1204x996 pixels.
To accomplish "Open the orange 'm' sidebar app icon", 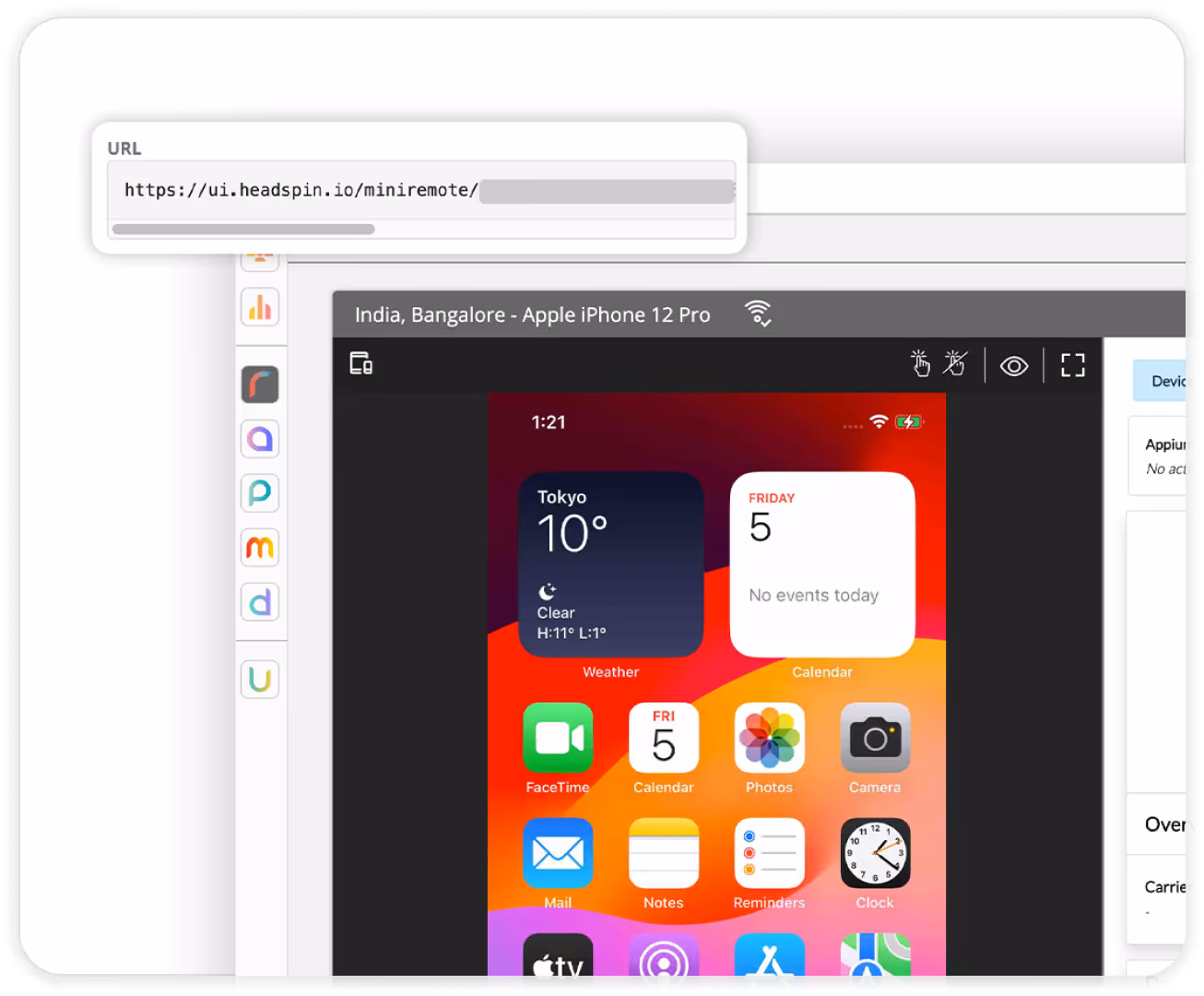I will coord(260,548).
